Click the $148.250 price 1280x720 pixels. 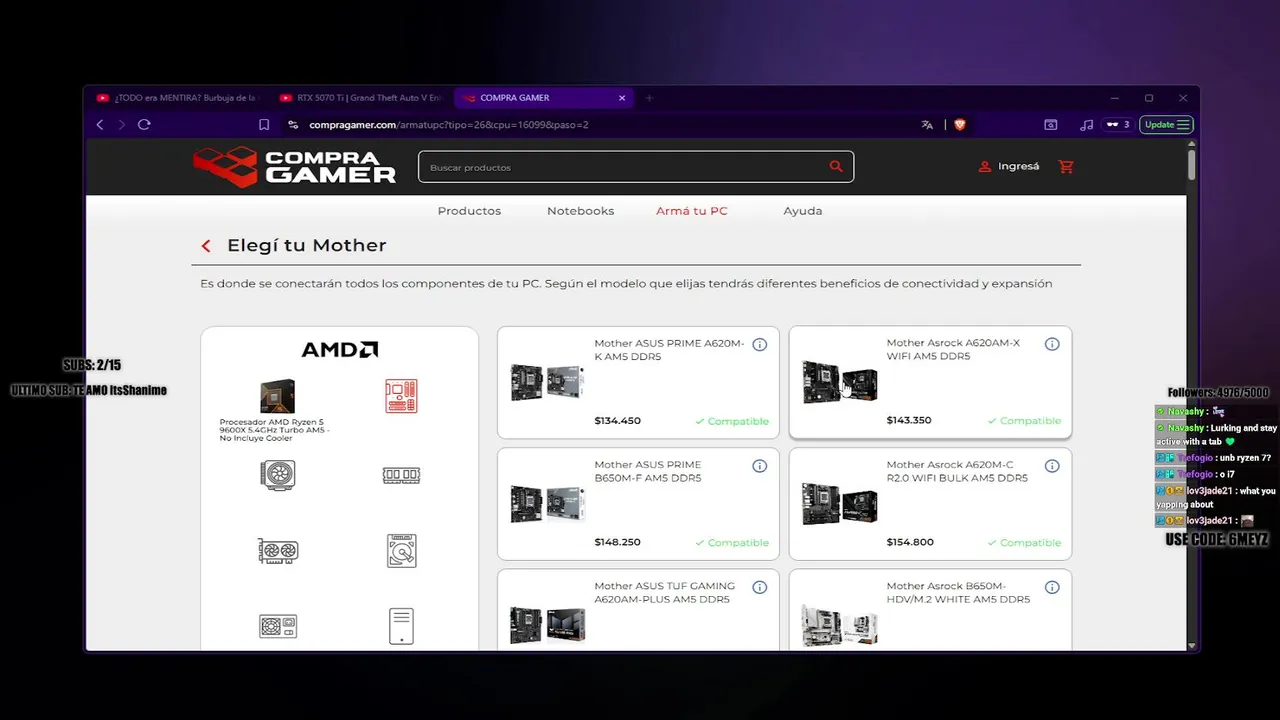[617, 543]
